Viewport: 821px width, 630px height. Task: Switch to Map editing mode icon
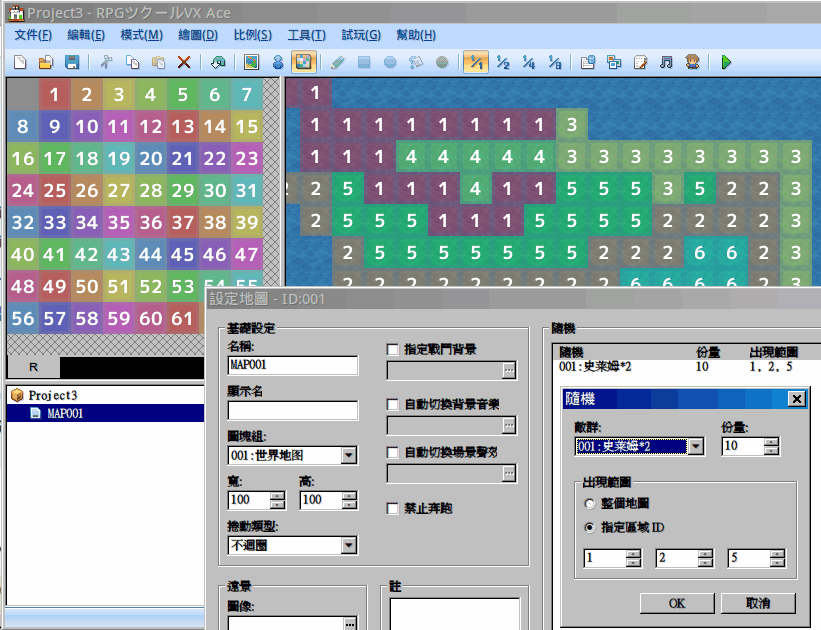pos(251,62)
